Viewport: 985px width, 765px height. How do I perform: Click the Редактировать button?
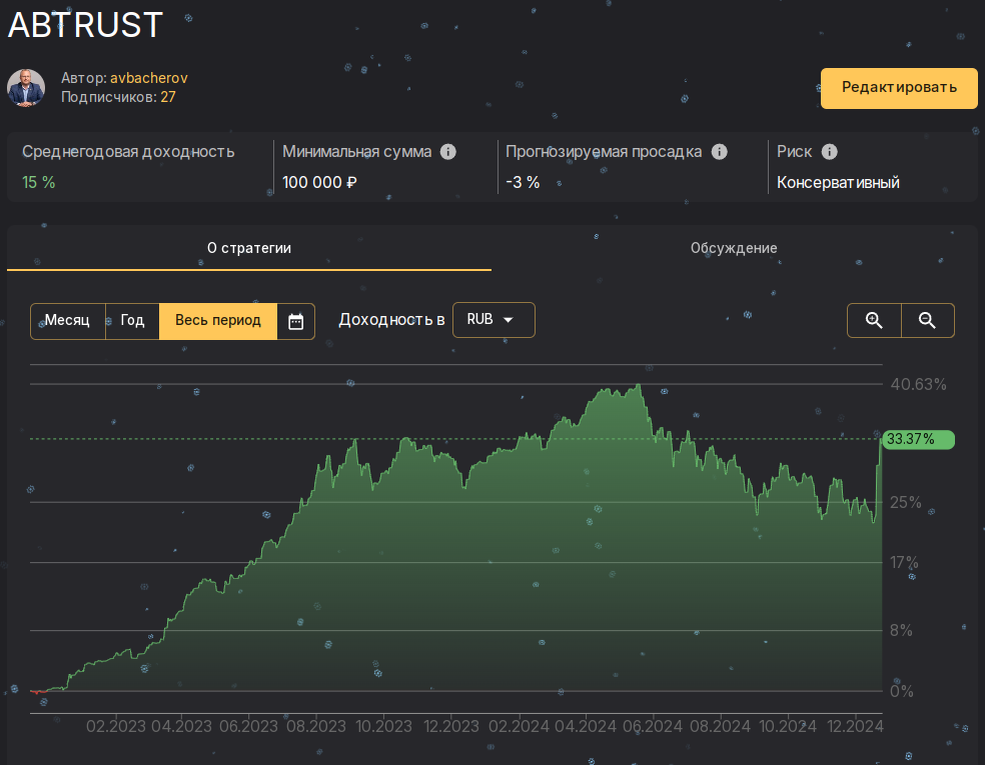click(x=898, y=88)
